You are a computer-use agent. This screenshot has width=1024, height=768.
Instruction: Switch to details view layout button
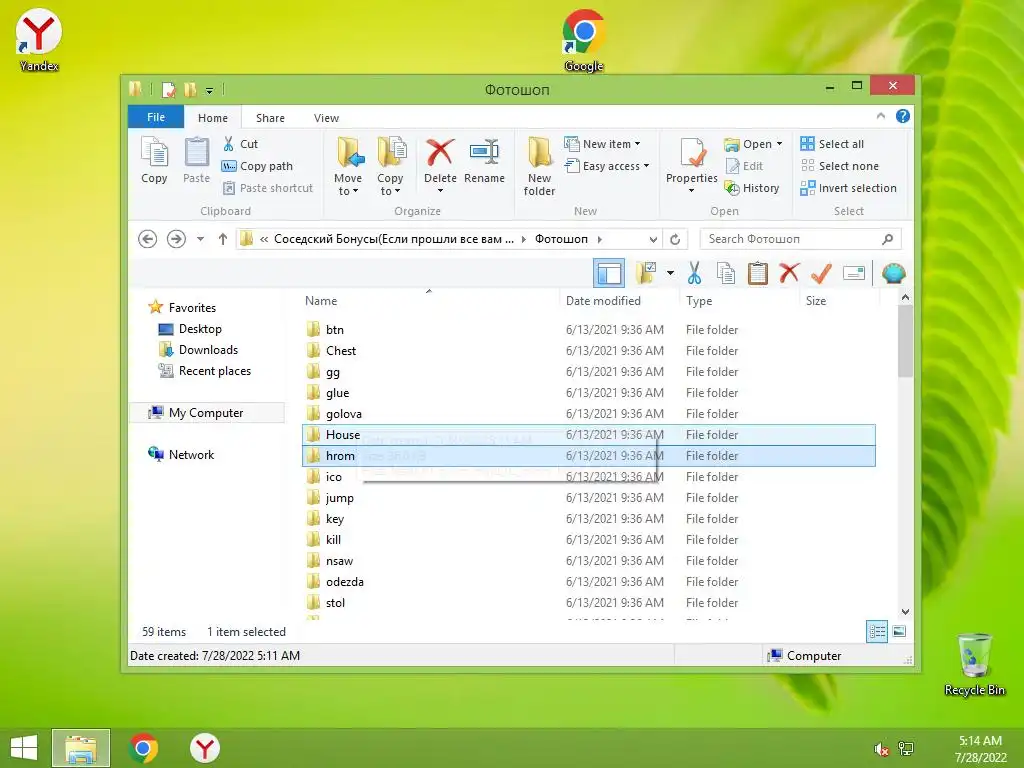pos(877,632)
